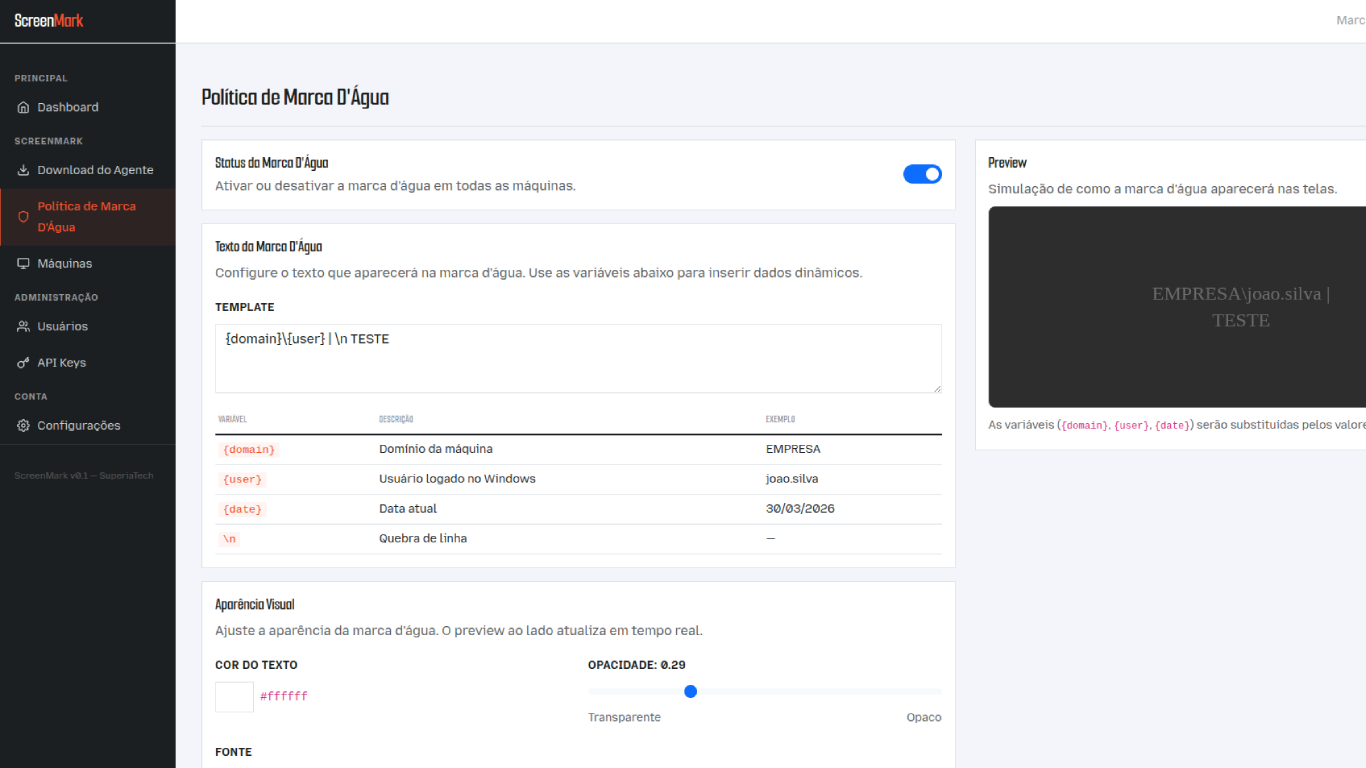Viewport: 1366px width, 768px height.
Task: Click the Preview card heading
Action: coord(1007,163)
